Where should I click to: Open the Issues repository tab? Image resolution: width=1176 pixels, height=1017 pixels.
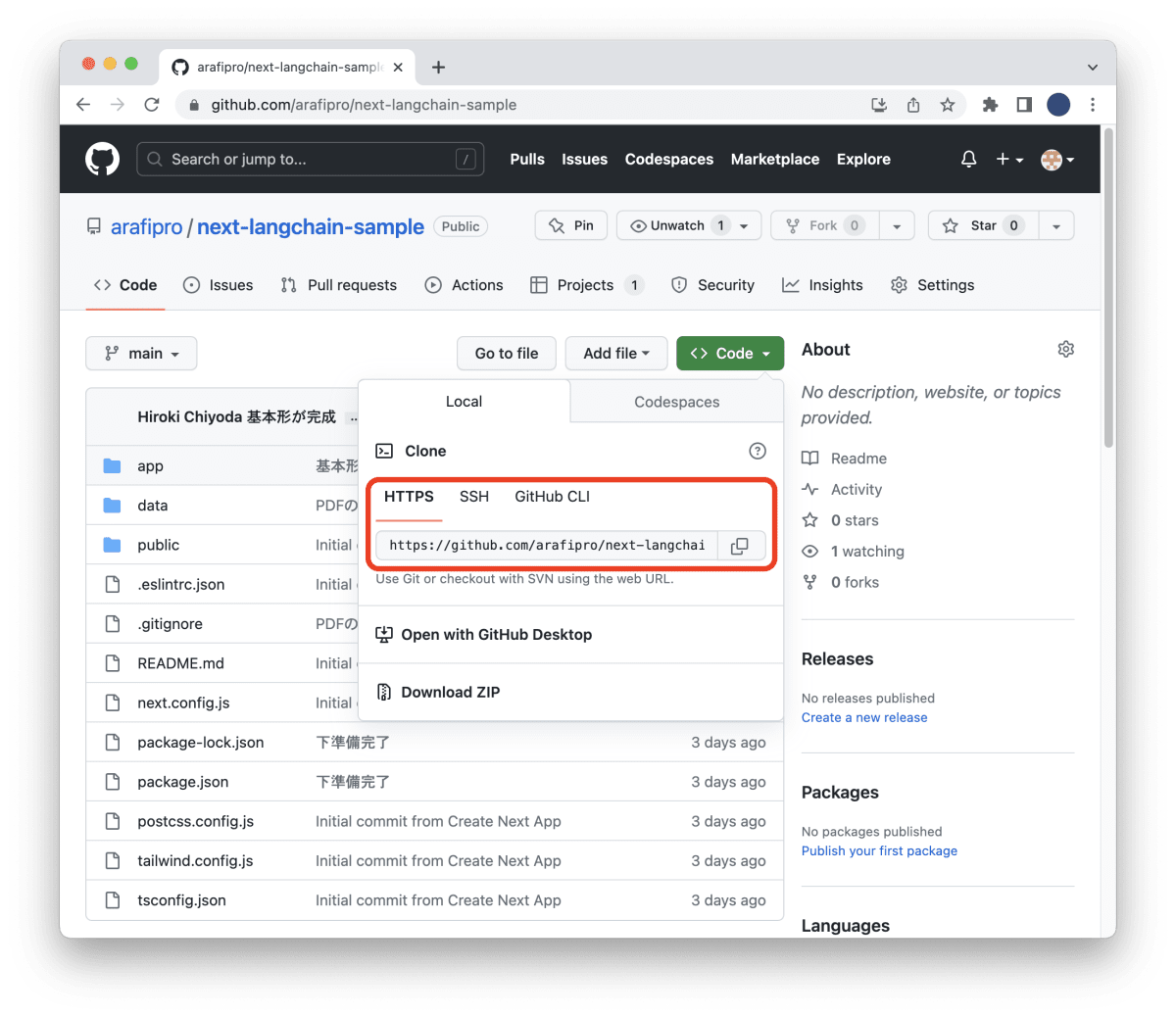tap(218, 285)
